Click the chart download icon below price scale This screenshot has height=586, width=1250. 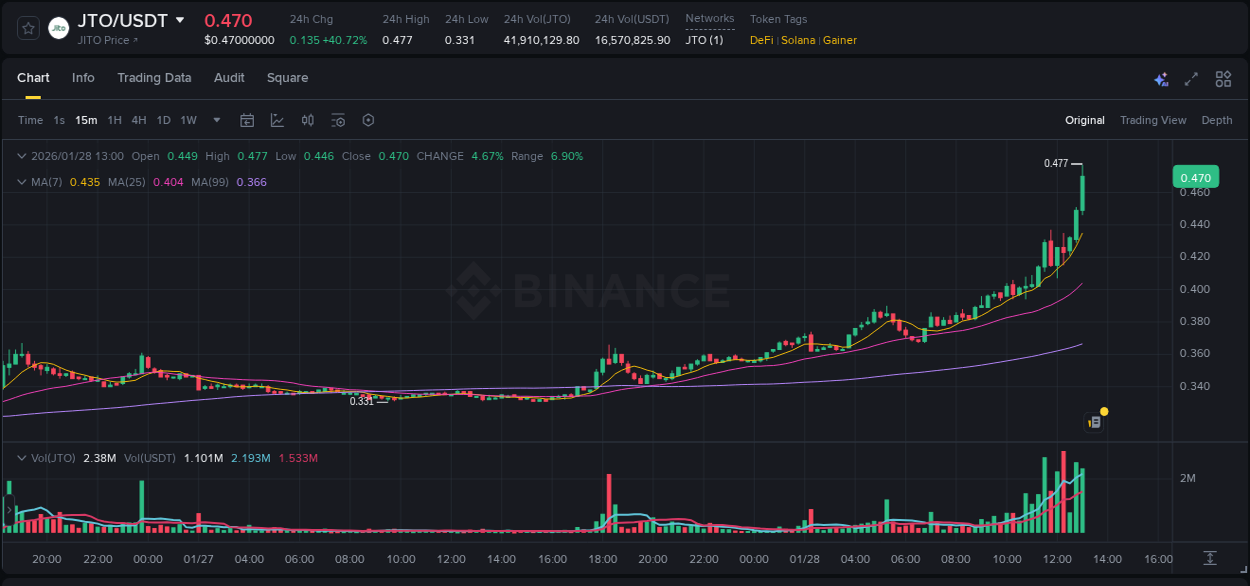click(x=1209, y=558)
